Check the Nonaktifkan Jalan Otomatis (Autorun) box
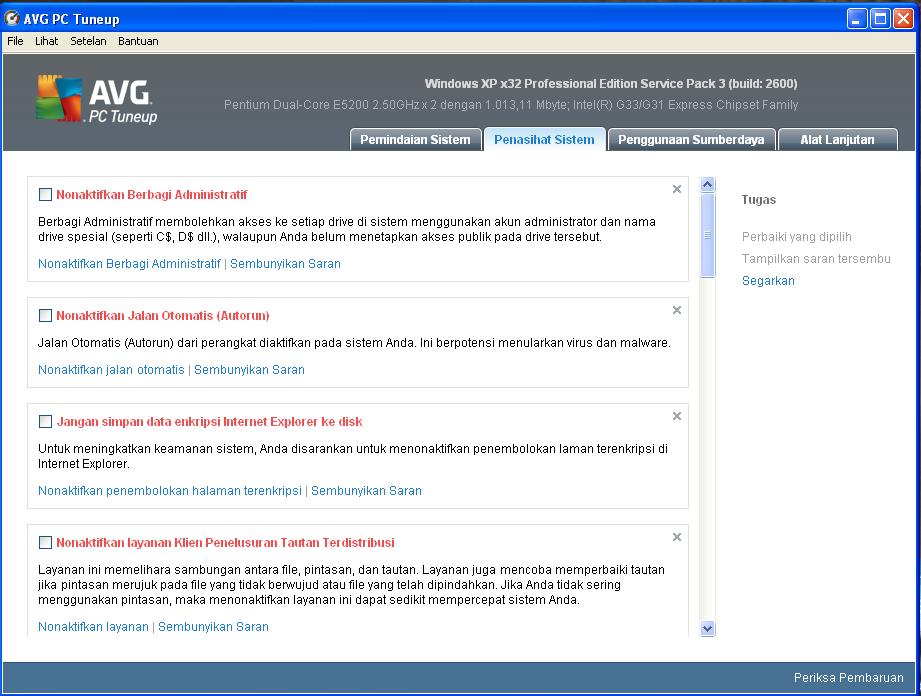921x696 pixels. (45, 315)
